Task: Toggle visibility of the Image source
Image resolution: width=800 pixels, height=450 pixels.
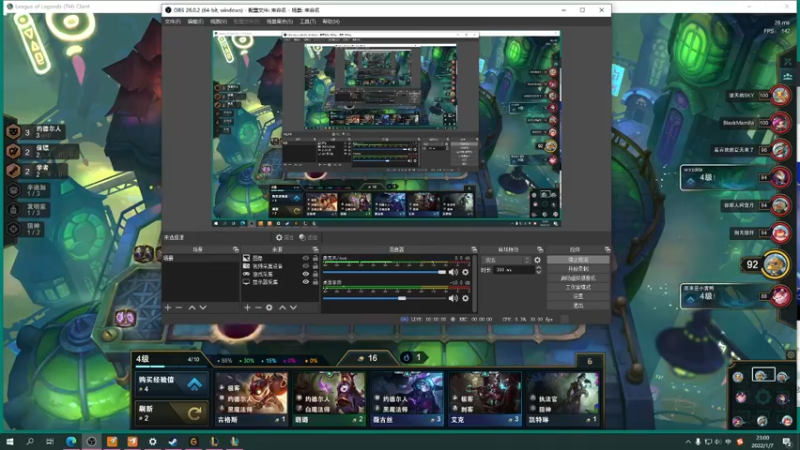Action: click(306, 258)
